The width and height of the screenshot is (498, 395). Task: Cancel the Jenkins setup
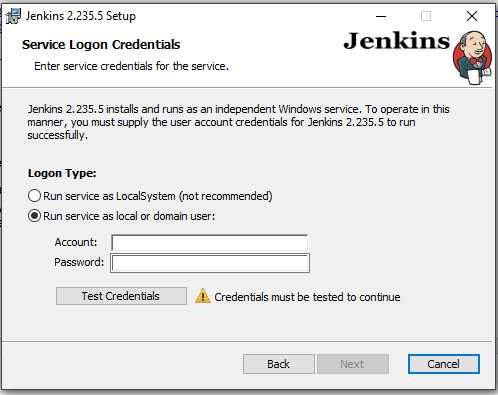pos(444,364)
